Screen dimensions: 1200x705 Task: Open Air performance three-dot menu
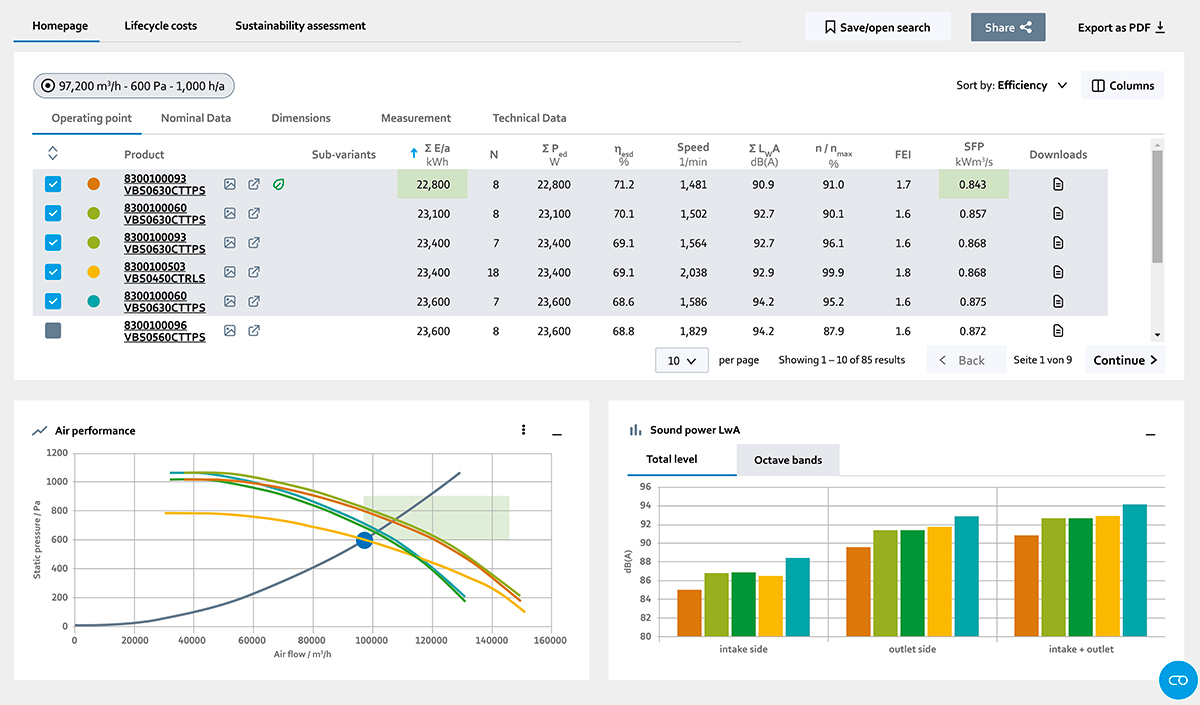523,430
